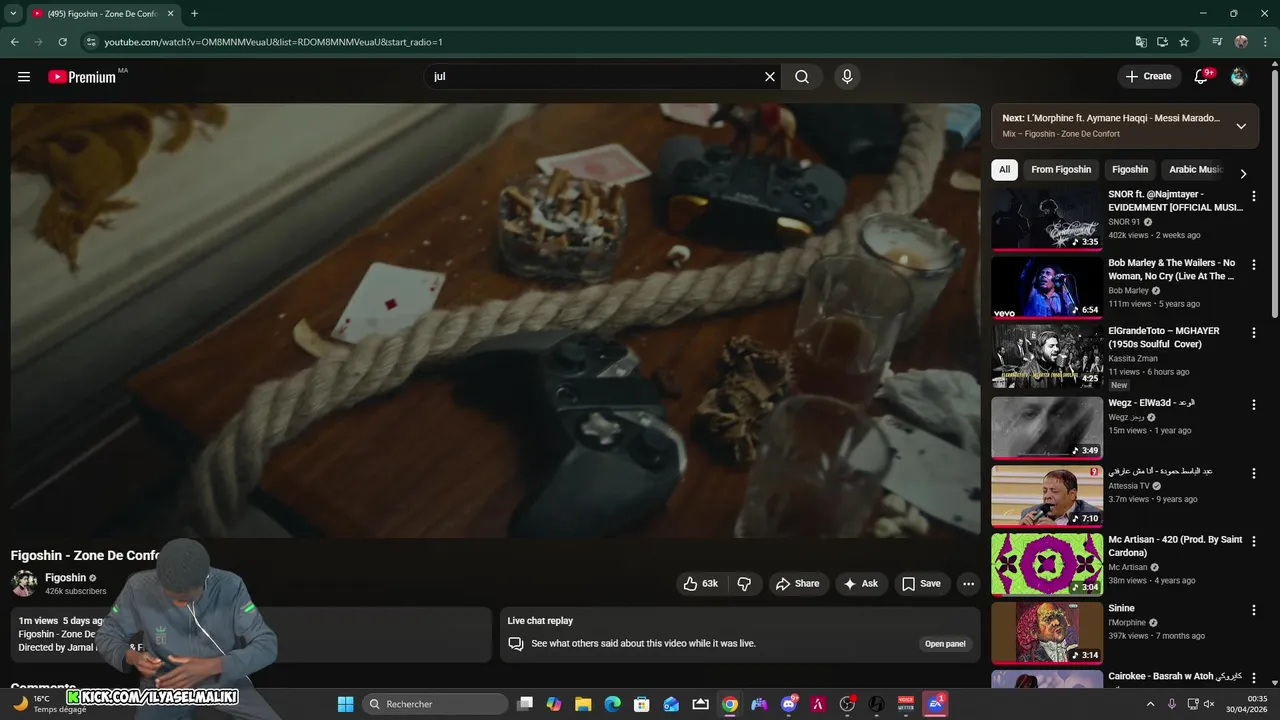The width and height of the screenshot is (1280, 720).
Task: Click the video player frame
Action: [x=495, y=320]
